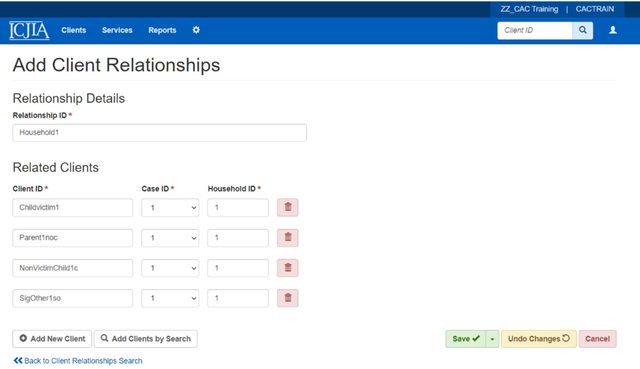Focus the Relationship ID field
The width and height of the screenshot is (640, 369).
[x=160, y=133]
